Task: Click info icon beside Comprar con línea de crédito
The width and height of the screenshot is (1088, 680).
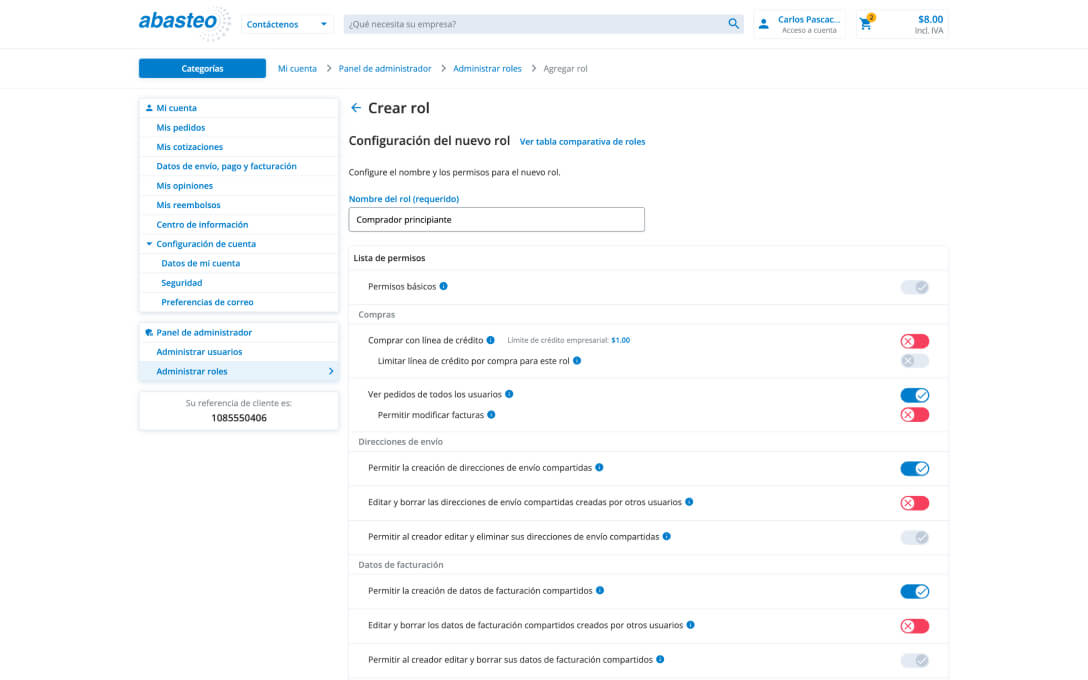Action: 491,340
